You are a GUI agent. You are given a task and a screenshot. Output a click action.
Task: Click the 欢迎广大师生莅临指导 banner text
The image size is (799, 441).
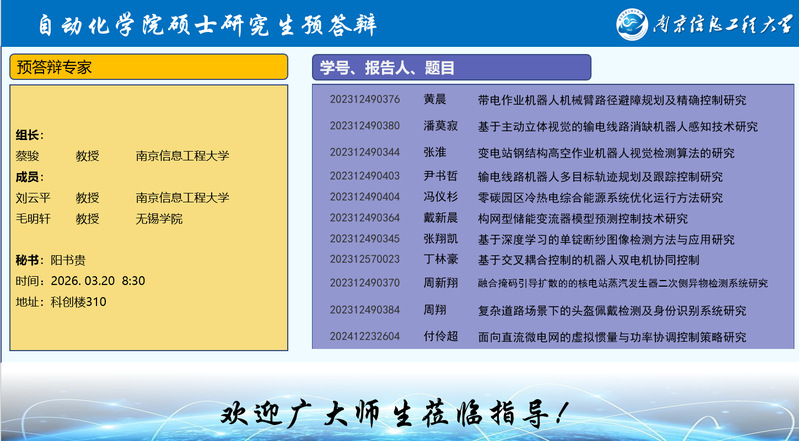(398, 413)
